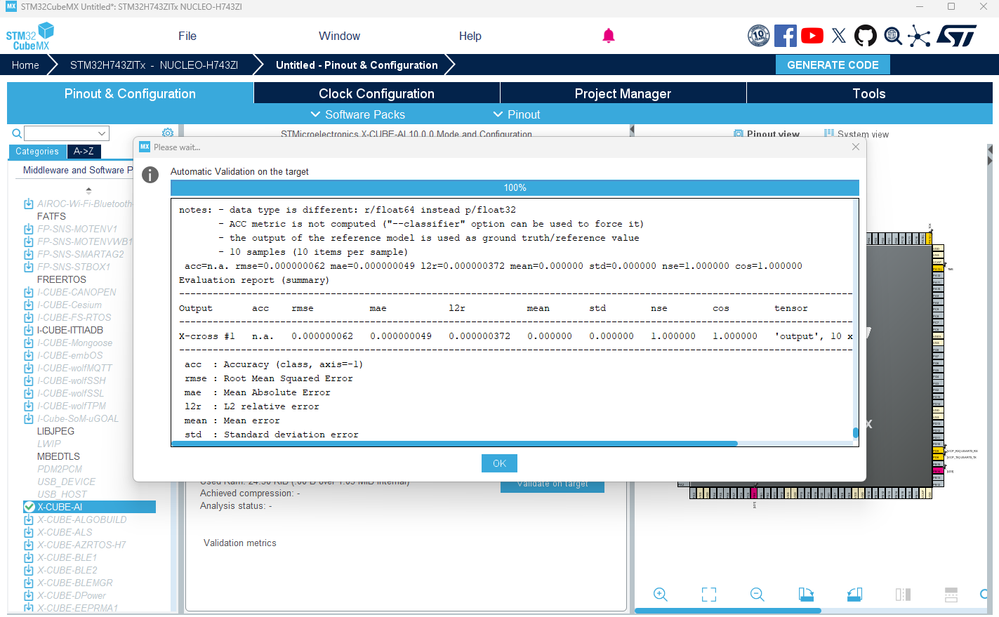Click the magnifier globe search icon in header
The width and height of the screenshot is (999, 617).
click(893, 36)
